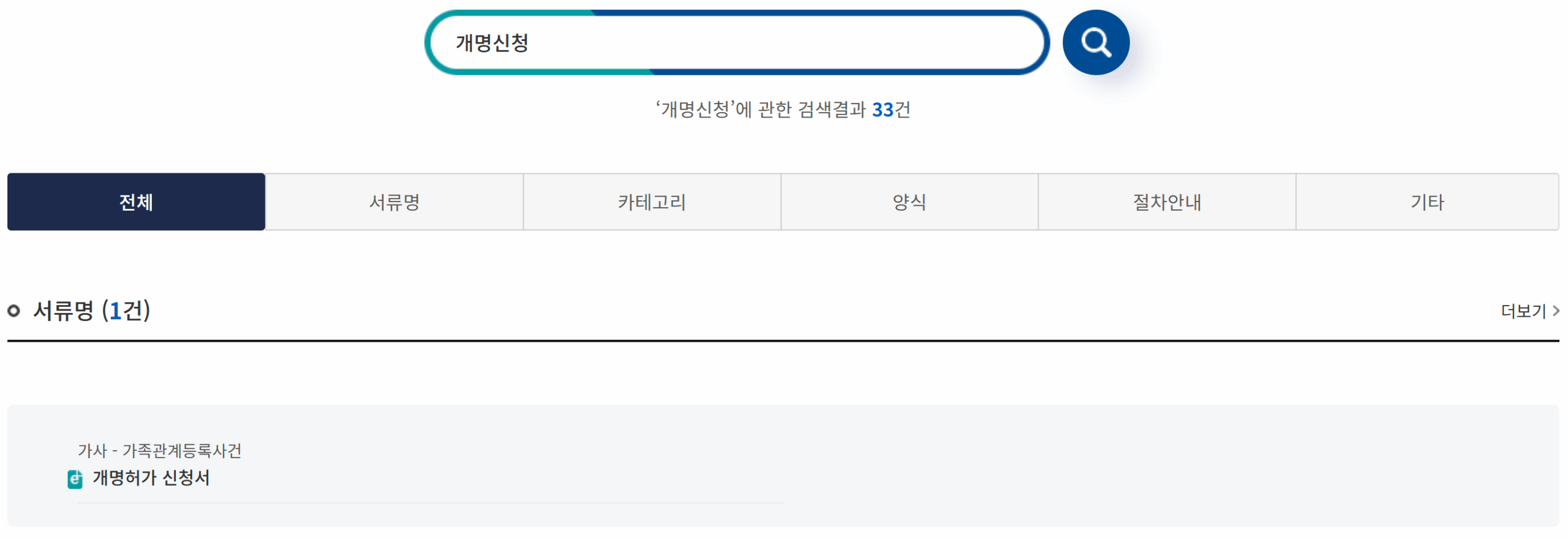Click the blue 1 count in 서류명 heading

pyautogui.click(x=115, y=311)
